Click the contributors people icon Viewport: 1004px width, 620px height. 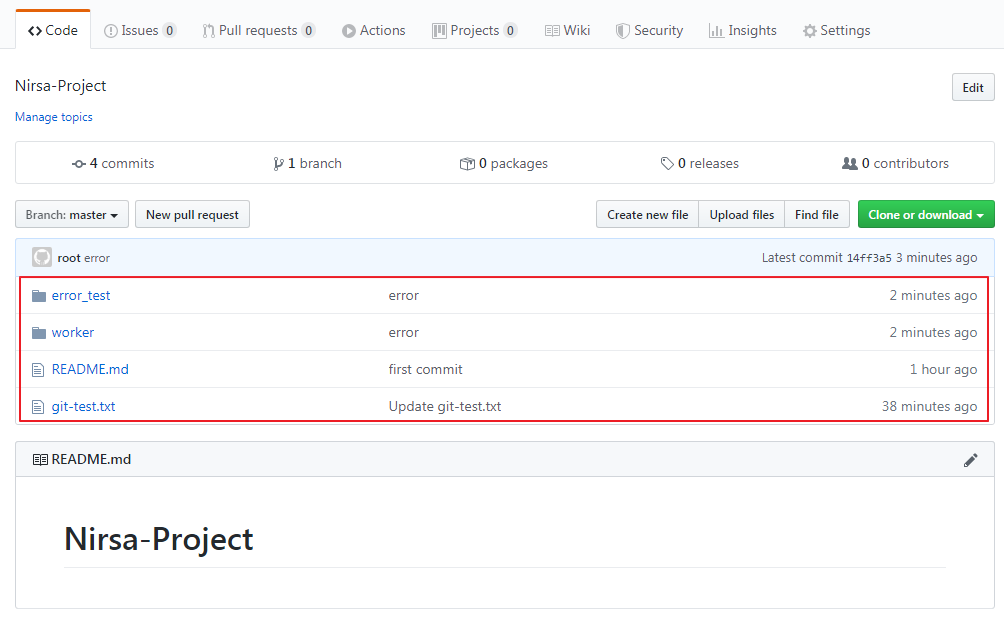(x=848, y=163)
